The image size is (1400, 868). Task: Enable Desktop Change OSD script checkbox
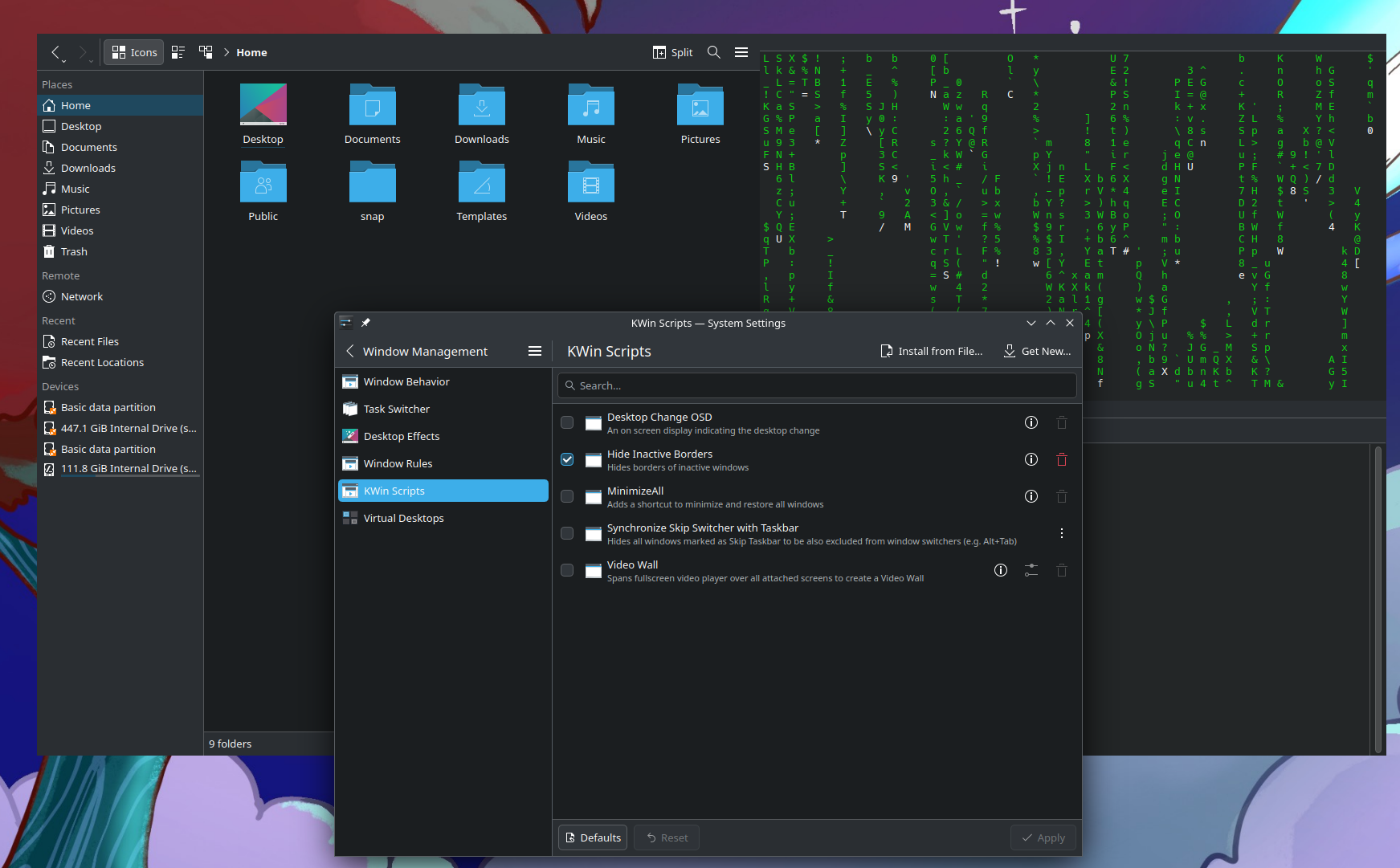pyautogui.click(x=567, y=422)
